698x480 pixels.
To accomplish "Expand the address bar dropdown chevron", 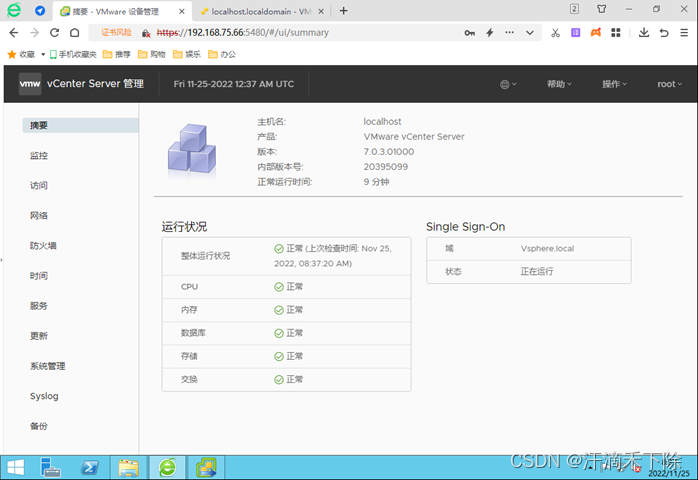I will (x=530, y=33).
